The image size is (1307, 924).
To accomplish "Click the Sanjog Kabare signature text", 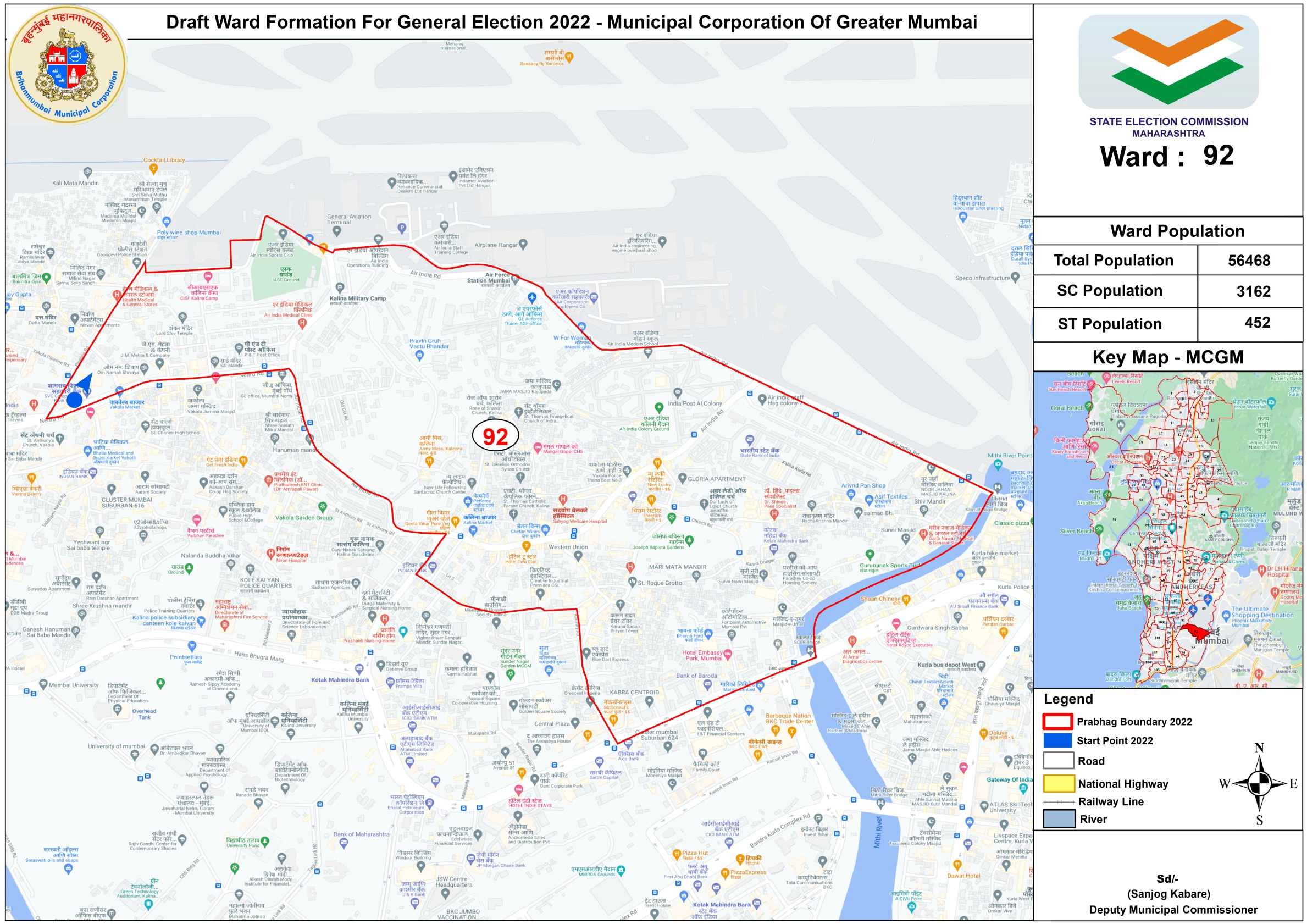I will coord(1168,893).
